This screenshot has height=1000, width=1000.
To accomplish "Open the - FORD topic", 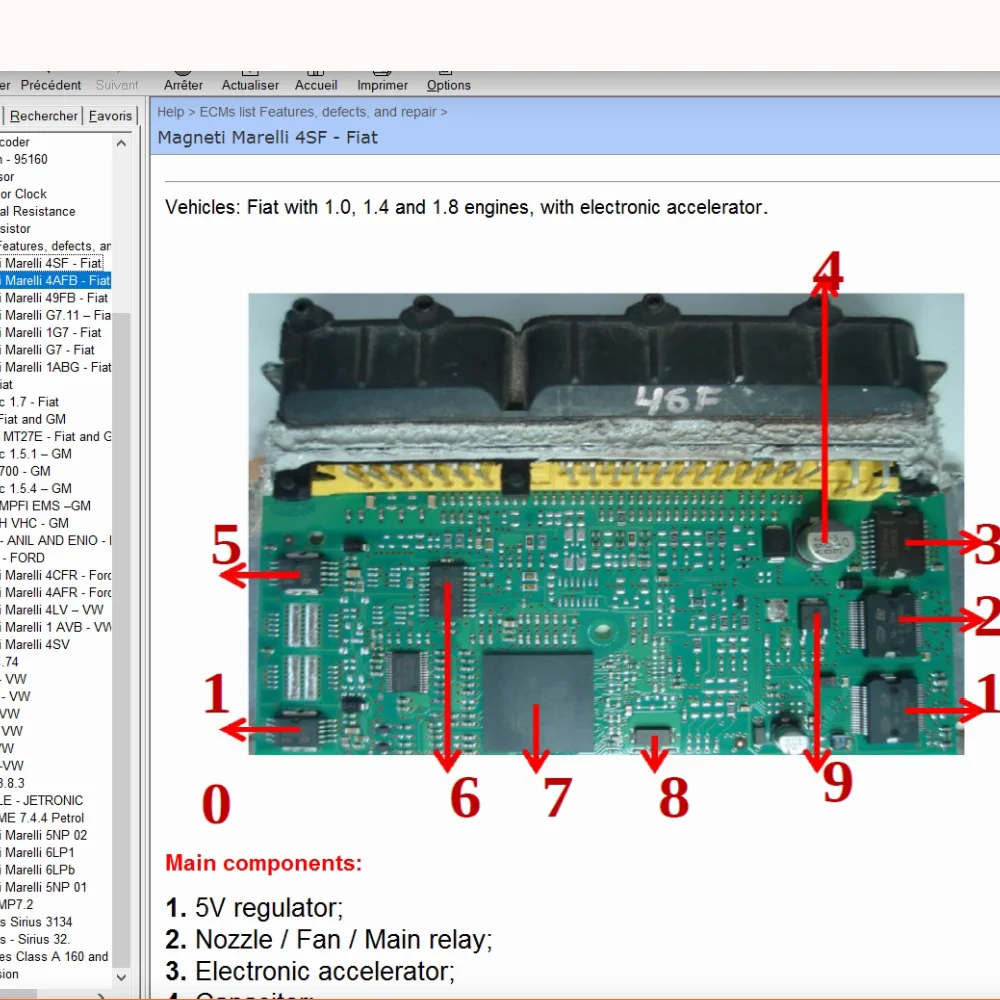I will [x=23, y=557].
